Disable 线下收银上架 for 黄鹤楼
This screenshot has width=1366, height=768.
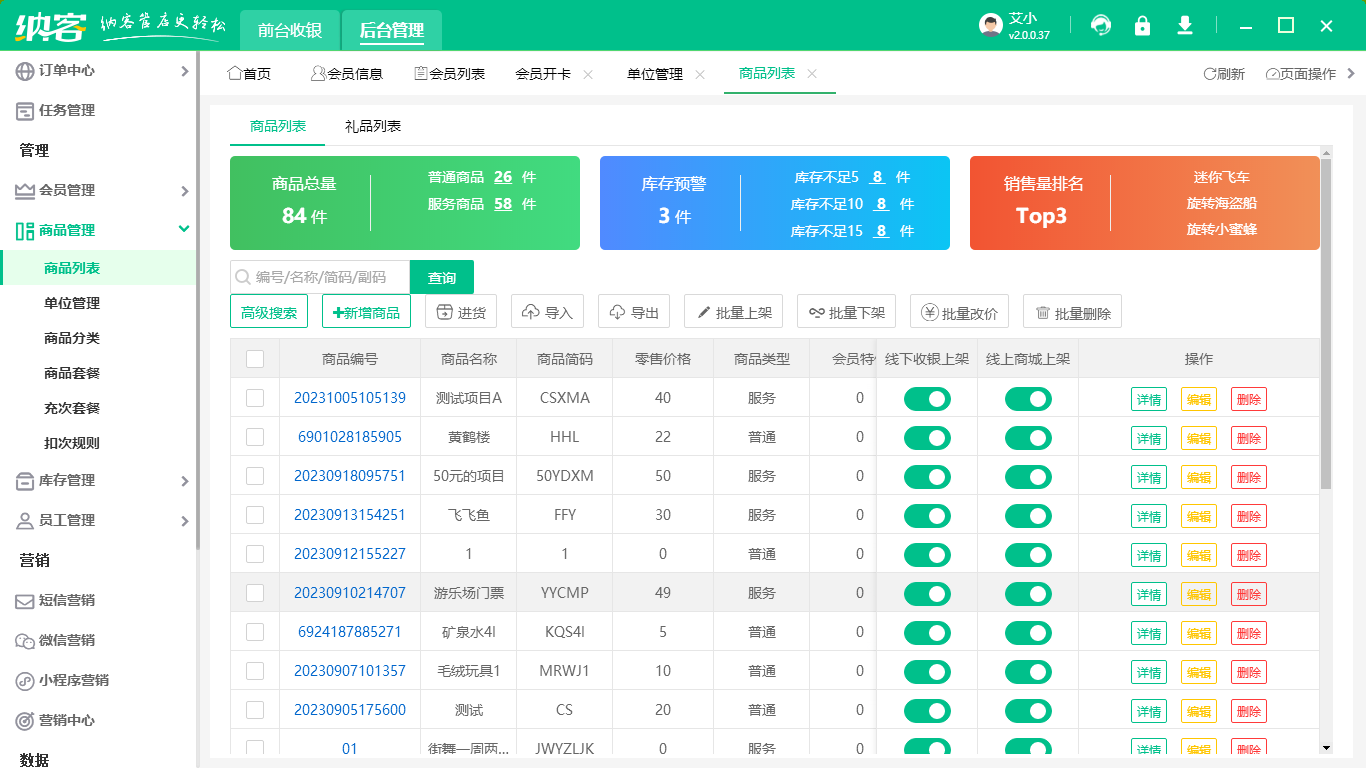pyautogui.click(x=927, y=437)
